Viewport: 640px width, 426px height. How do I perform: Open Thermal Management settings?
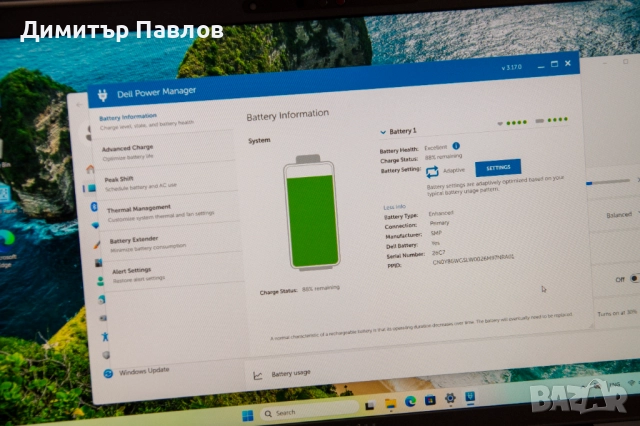[169, 213]
